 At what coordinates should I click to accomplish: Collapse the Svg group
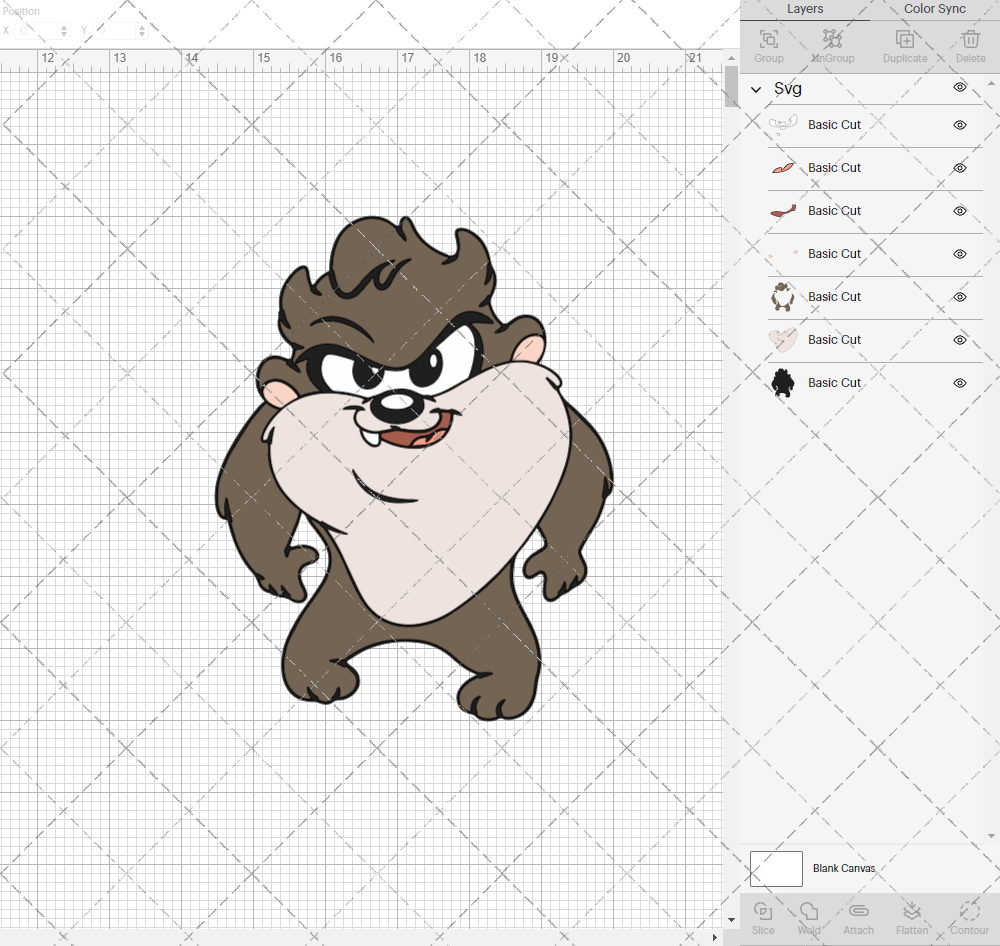click(x=756, y=89)
